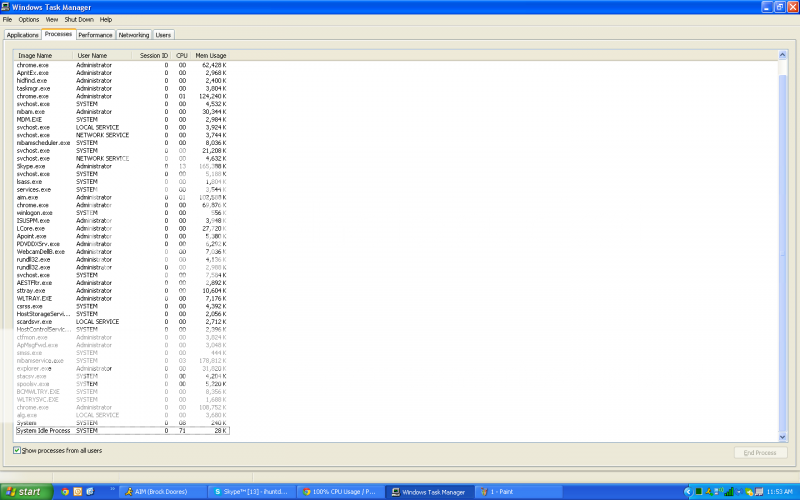Click the Start button
The width and height of the screenshot is (800, 500).
click(x=26, y=492)
